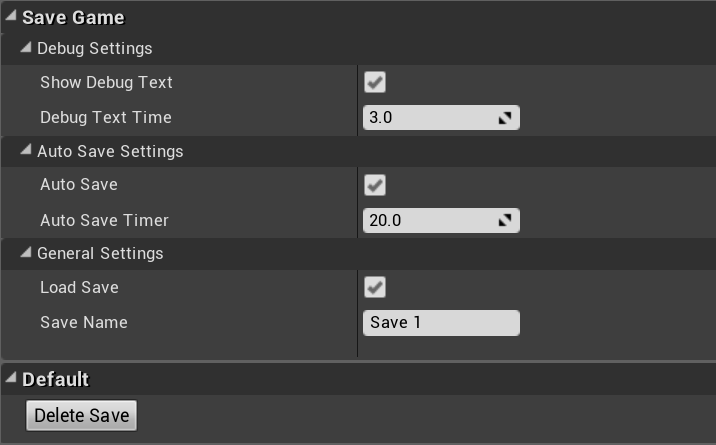Image resolution: width=716 pixels, height=445 pixels.
Task: Collapse the Auto Save Settings section
Action: tap(26, 151)
